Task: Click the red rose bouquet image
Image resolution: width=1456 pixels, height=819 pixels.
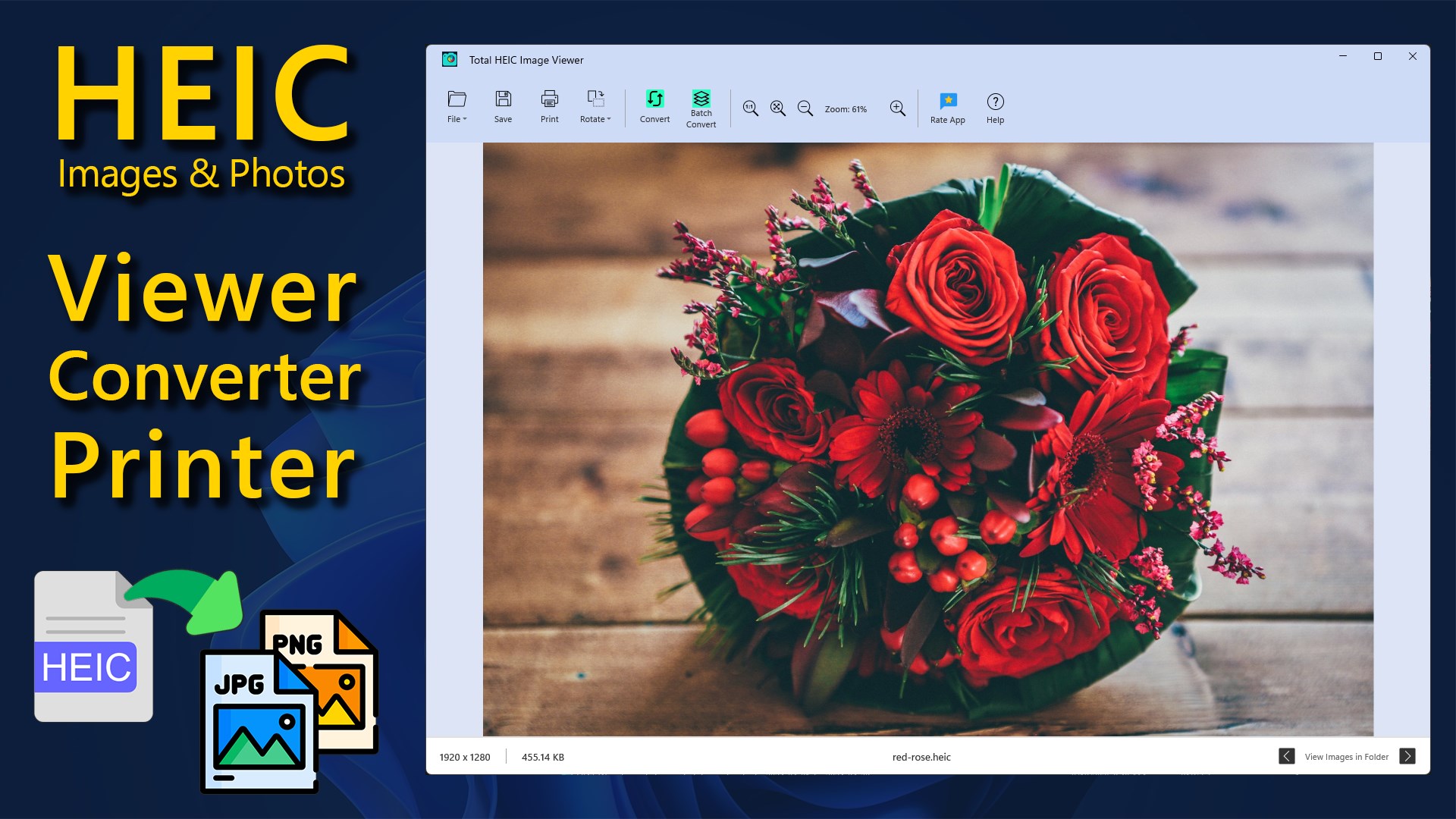Action: coord(927,439)
